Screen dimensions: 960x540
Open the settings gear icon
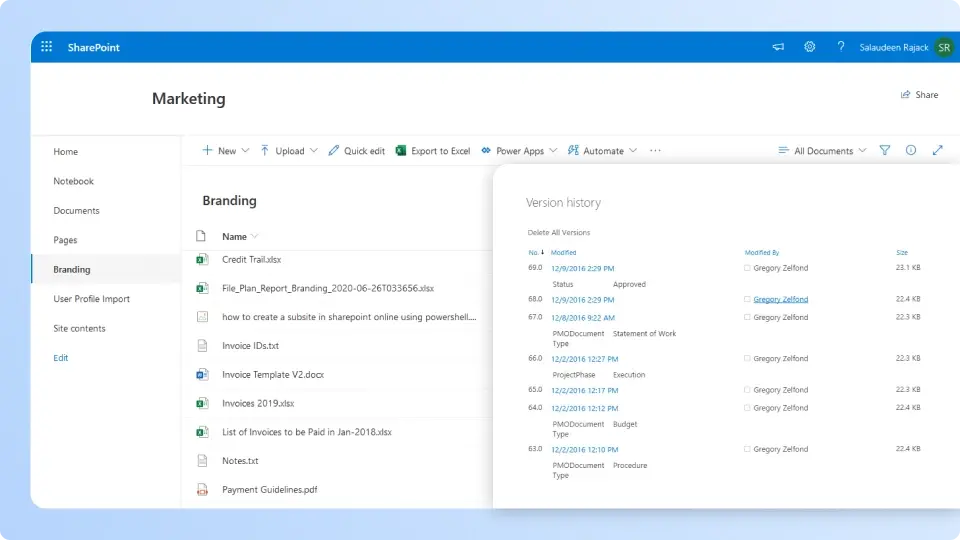point(810,47)
